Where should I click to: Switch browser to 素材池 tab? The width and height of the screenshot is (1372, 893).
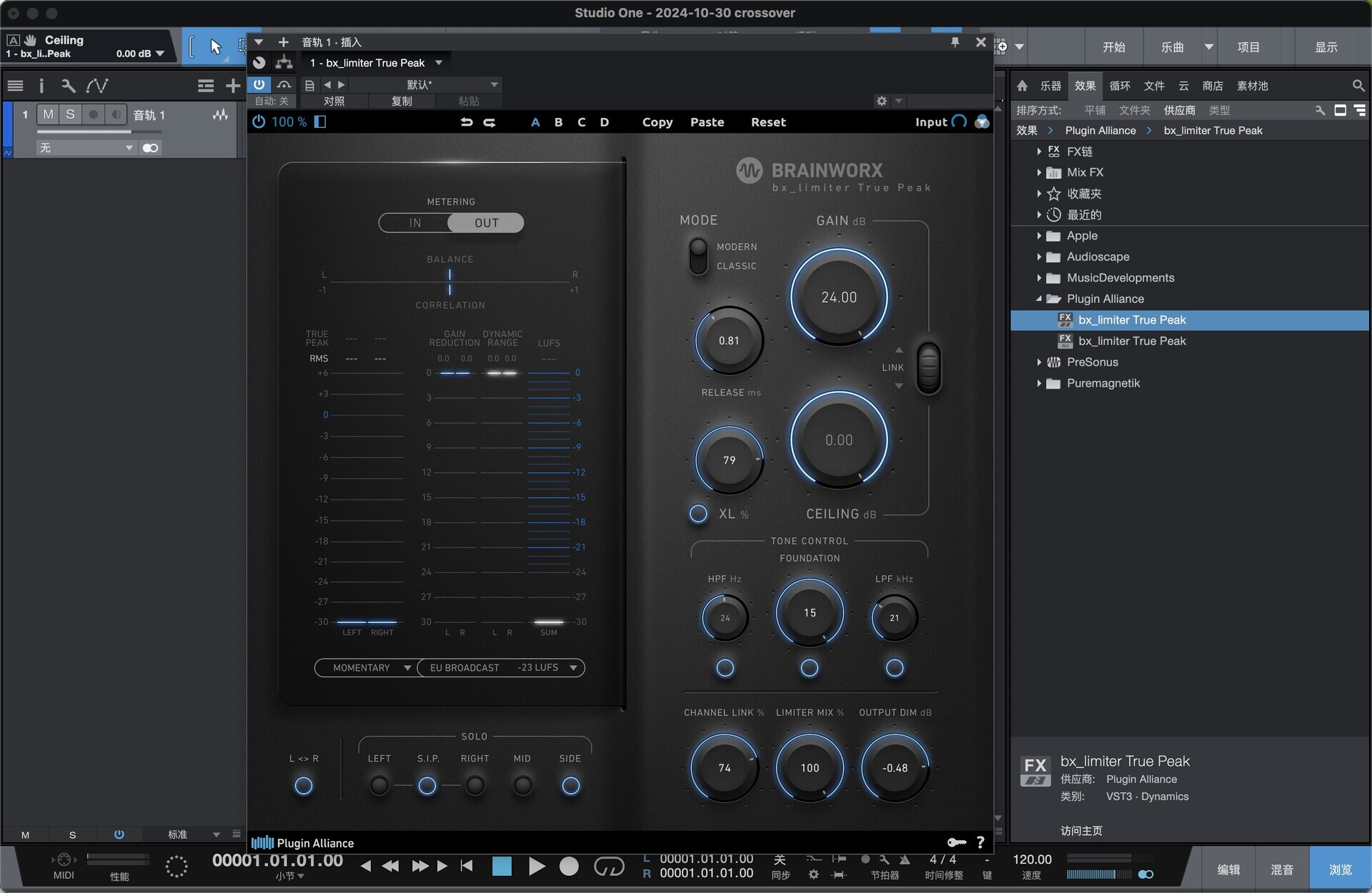[x=1253, y=86]
